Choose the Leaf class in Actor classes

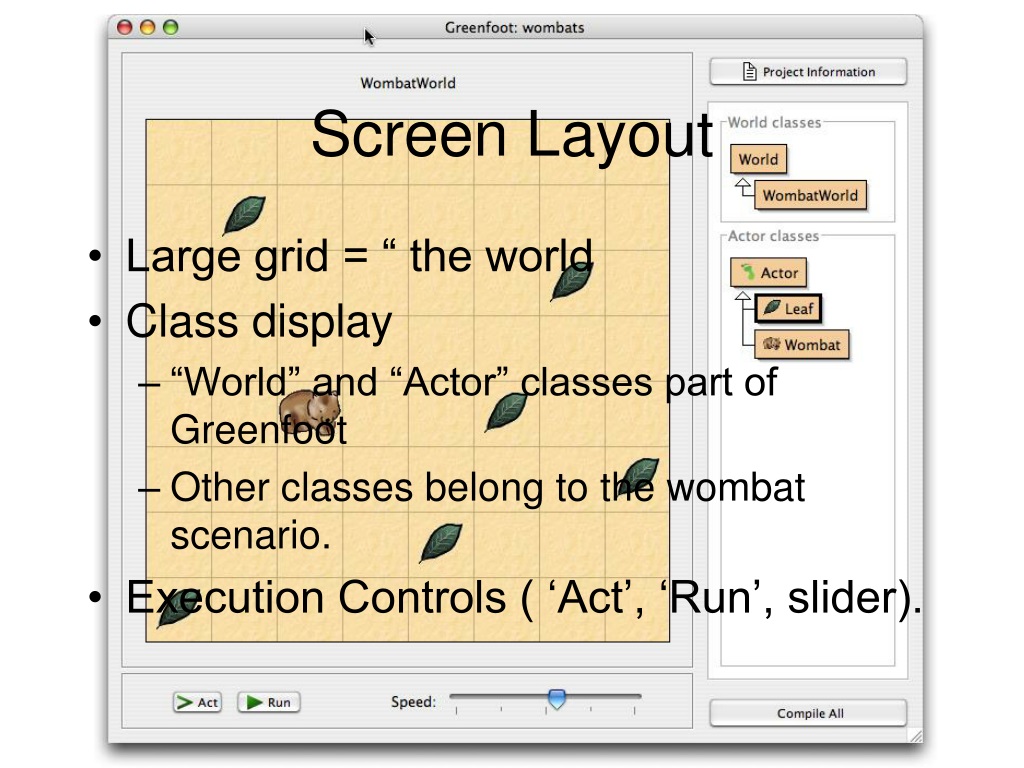pyautogui.click(x=788, y=308)
